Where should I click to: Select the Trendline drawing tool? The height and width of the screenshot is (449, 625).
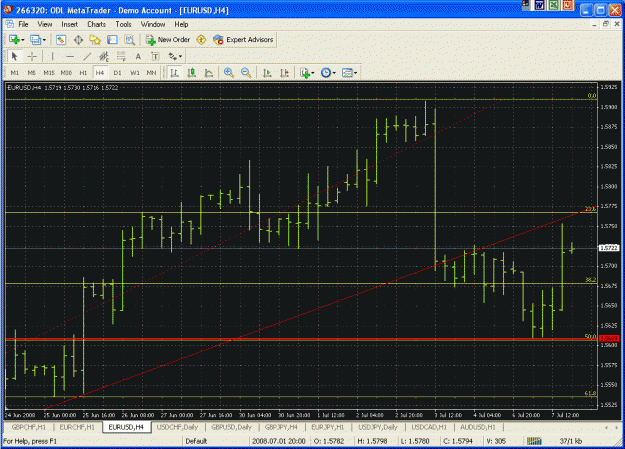pyautogui.click(x=87, y=57)
